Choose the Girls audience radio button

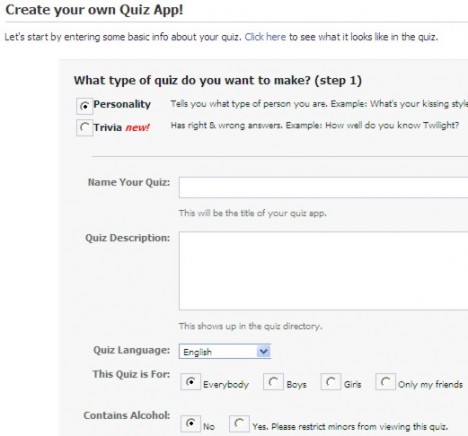(331, 382)
